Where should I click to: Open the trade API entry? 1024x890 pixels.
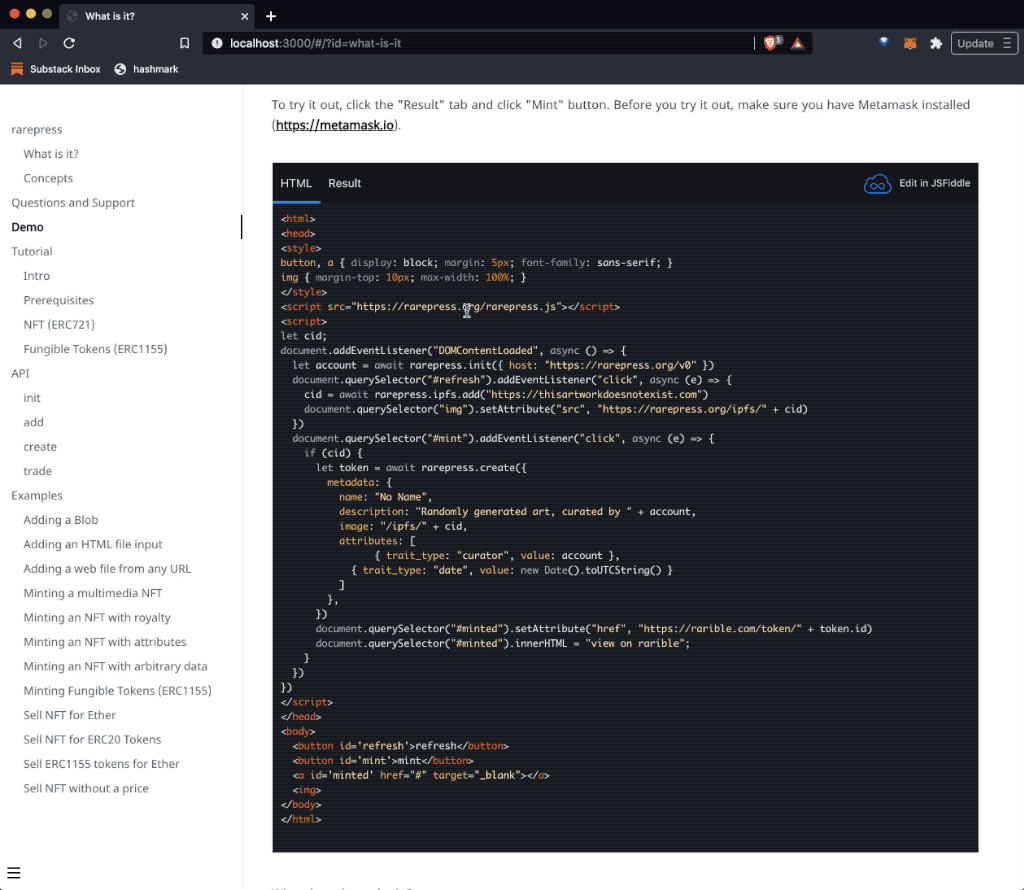click(37, 471)
